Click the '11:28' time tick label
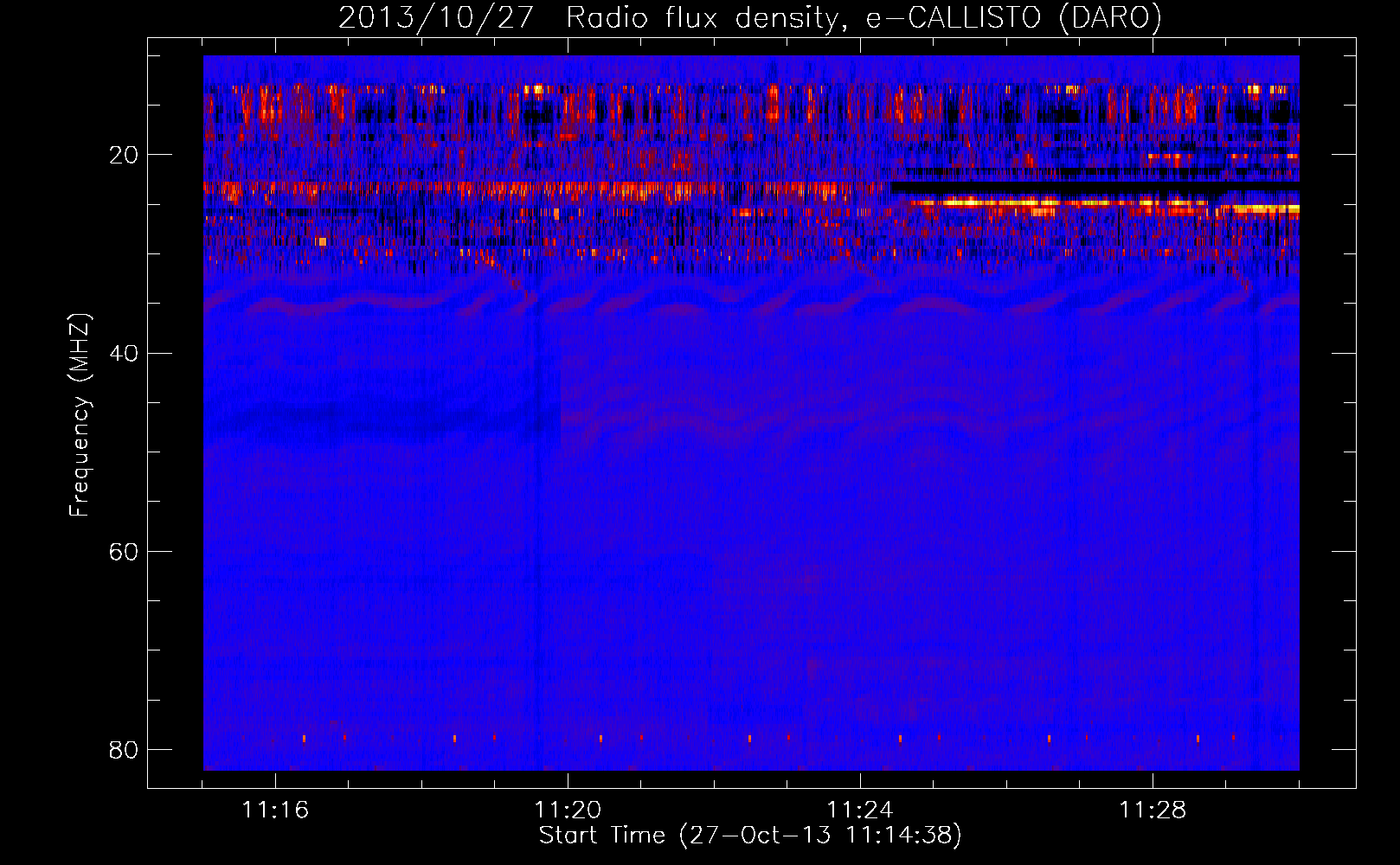The width and height of the screenshot is (1400, 865). click(1153, 811)
